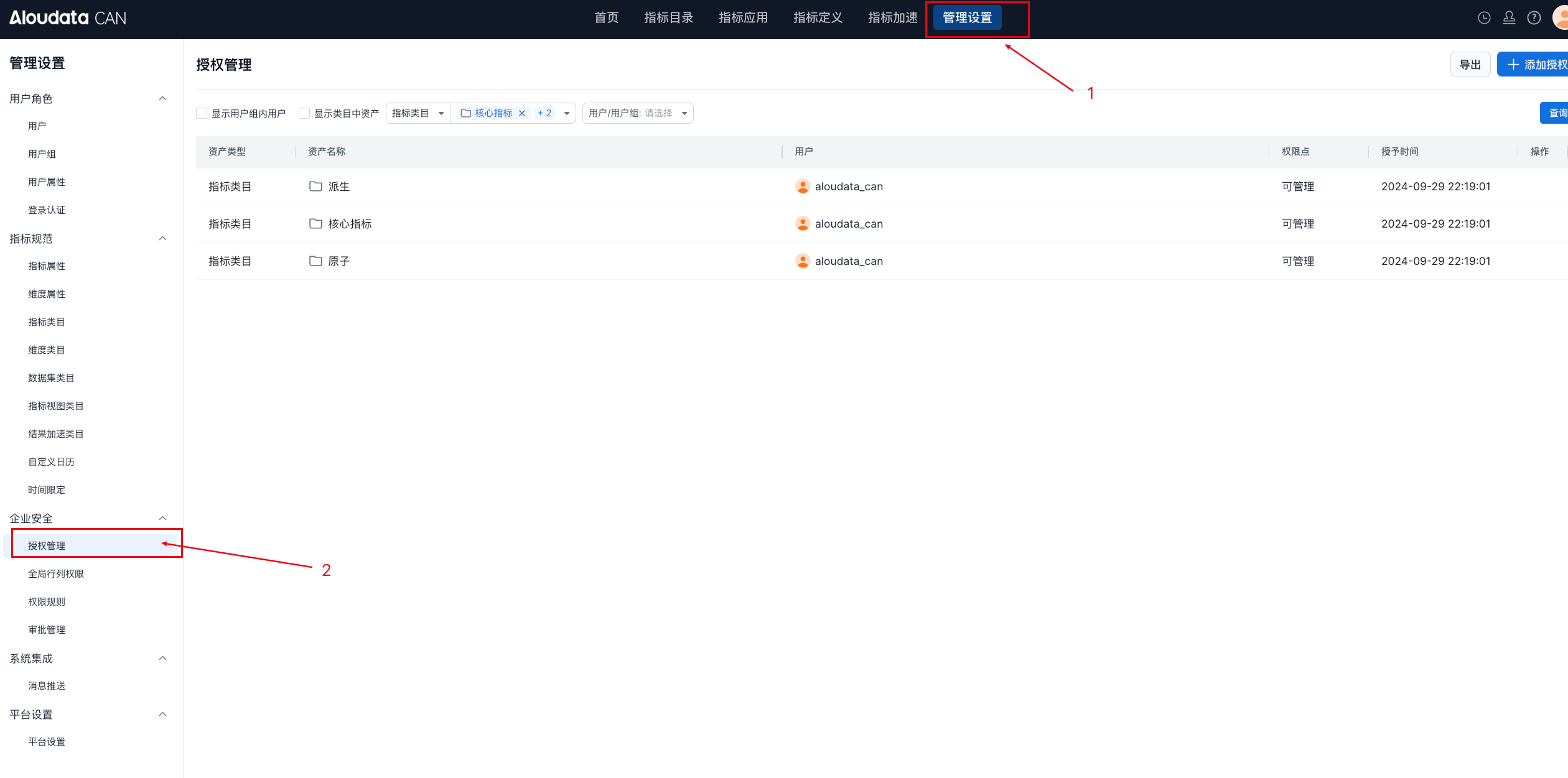Open the user account icon in header
Screen dimensions: 1568x778
[x=1509, y=18]
